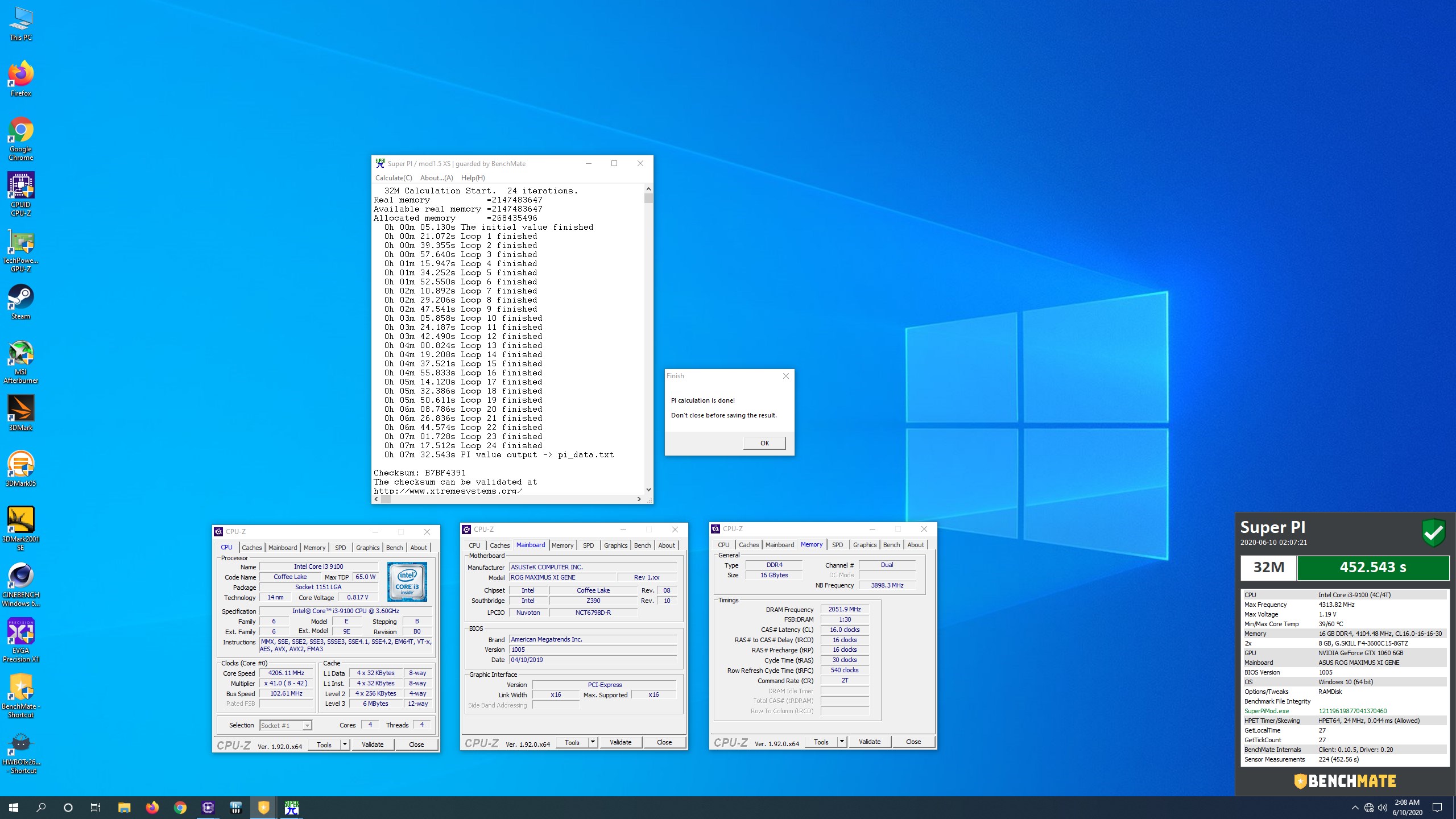
Task: Click Super PI vertical scrollbar down arrow
Action: pos(648,490)
